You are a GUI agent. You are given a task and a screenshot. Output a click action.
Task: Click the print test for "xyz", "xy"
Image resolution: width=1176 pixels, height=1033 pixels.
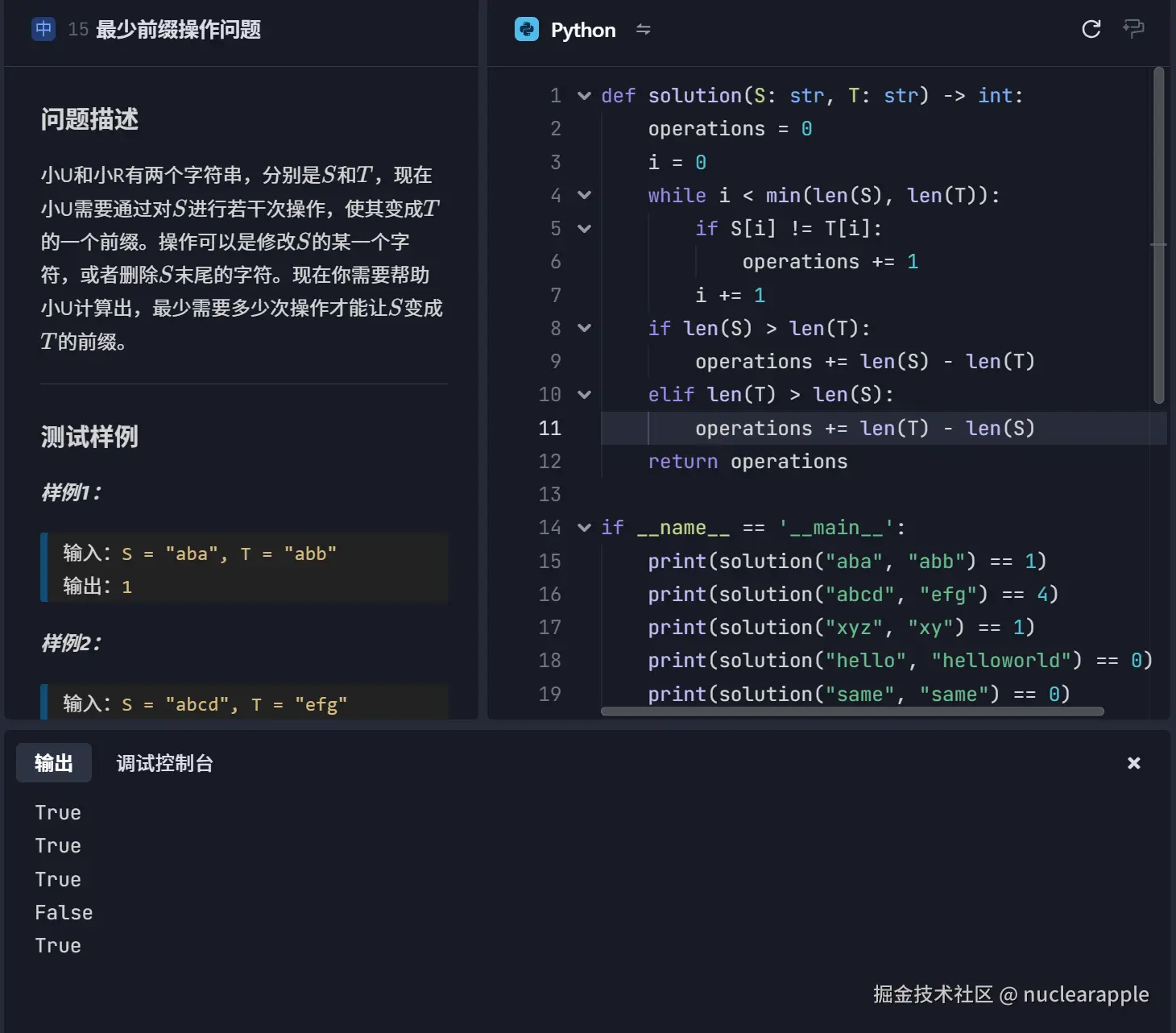click(x=842, y=628)
